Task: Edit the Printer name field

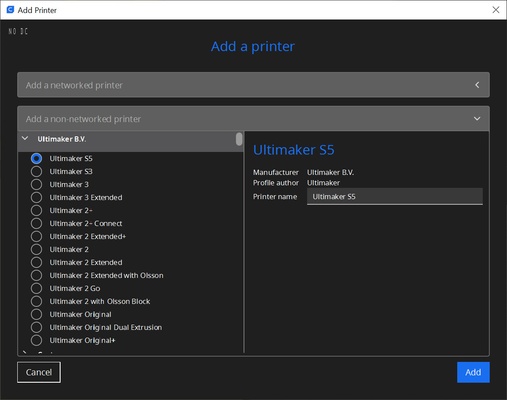Action: pyautogui.click(x=395, y=197)
